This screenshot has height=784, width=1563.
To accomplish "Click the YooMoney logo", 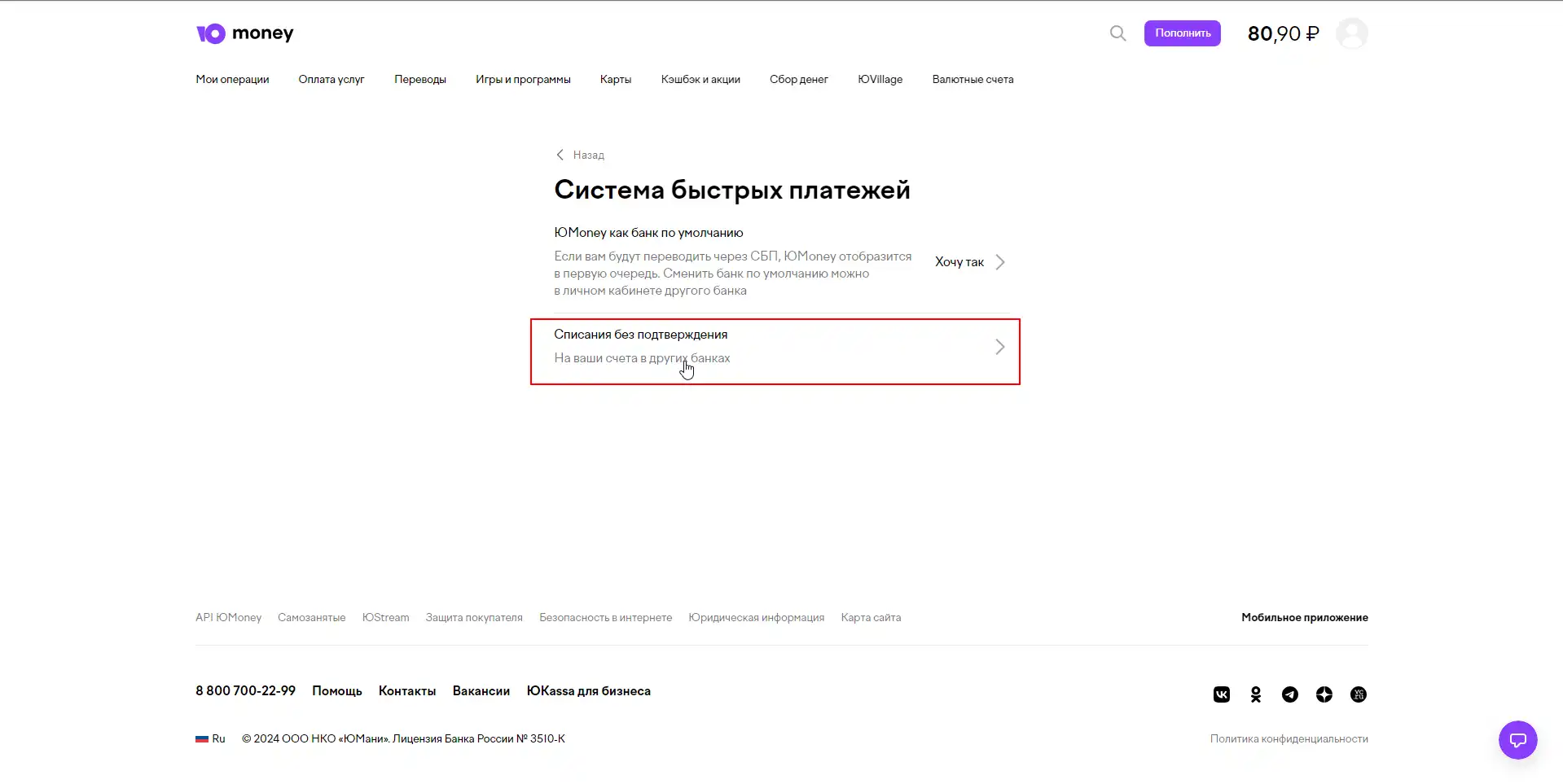I will (244, 33).
